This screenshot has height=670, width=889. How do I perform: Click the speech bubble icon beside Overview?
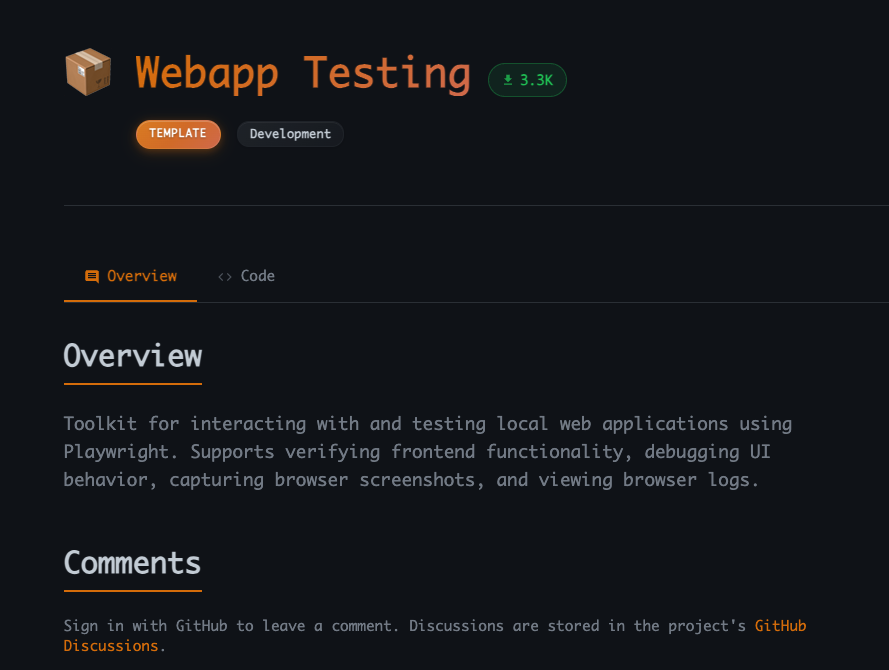pos(92,276)
